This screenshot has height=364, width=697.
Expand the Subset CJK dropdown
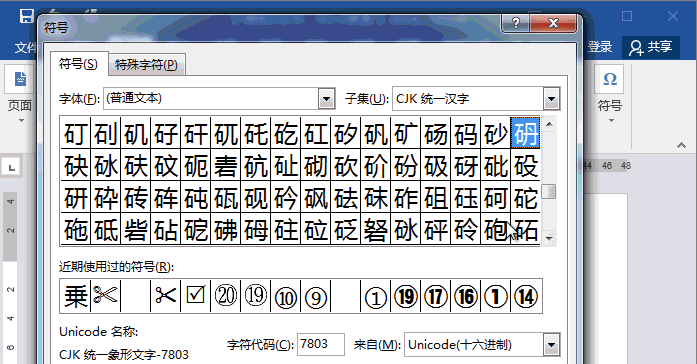tap(551, 99)
